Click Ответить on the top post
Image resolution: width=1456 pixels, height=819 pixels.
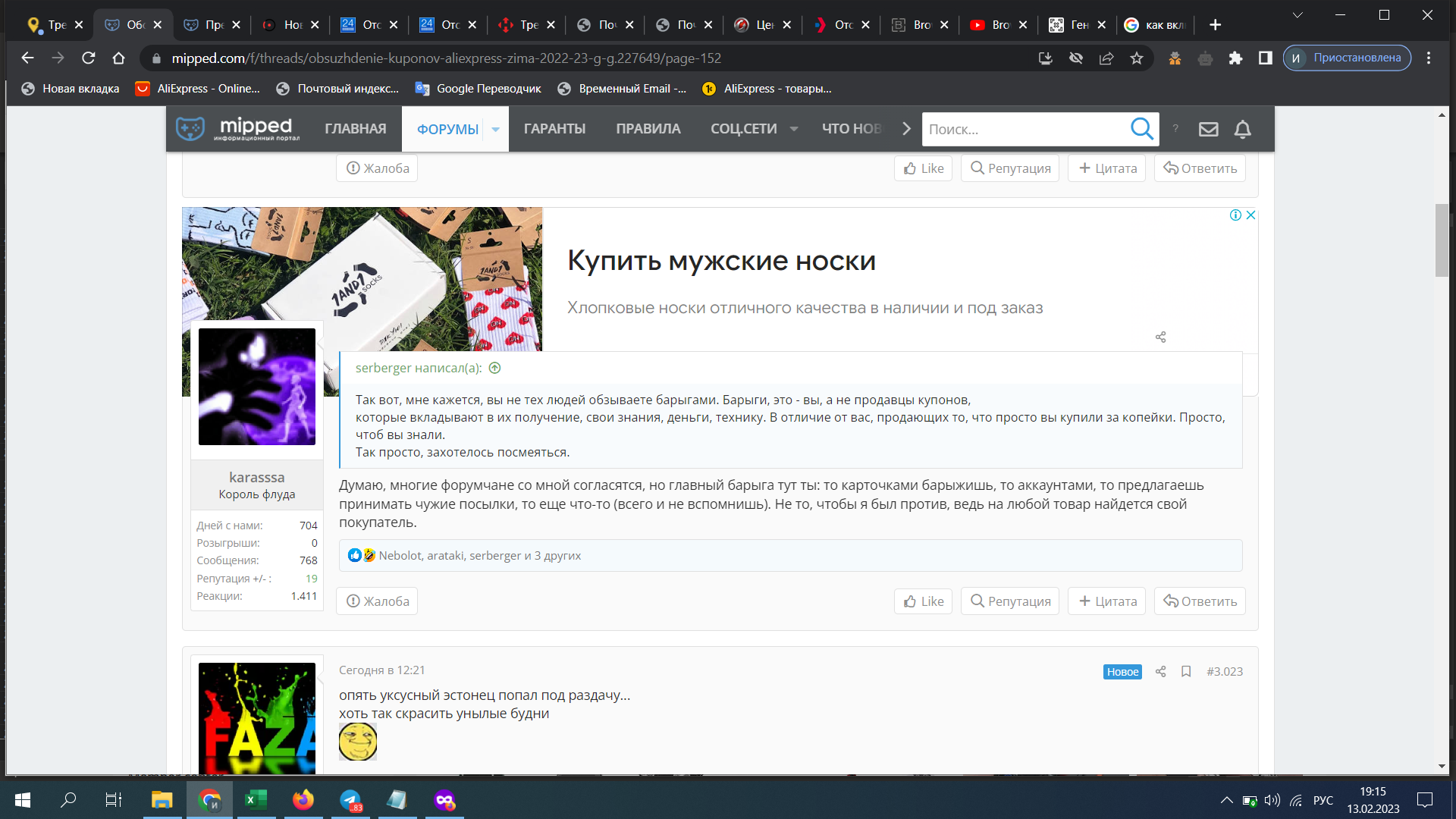point(1200,168)
